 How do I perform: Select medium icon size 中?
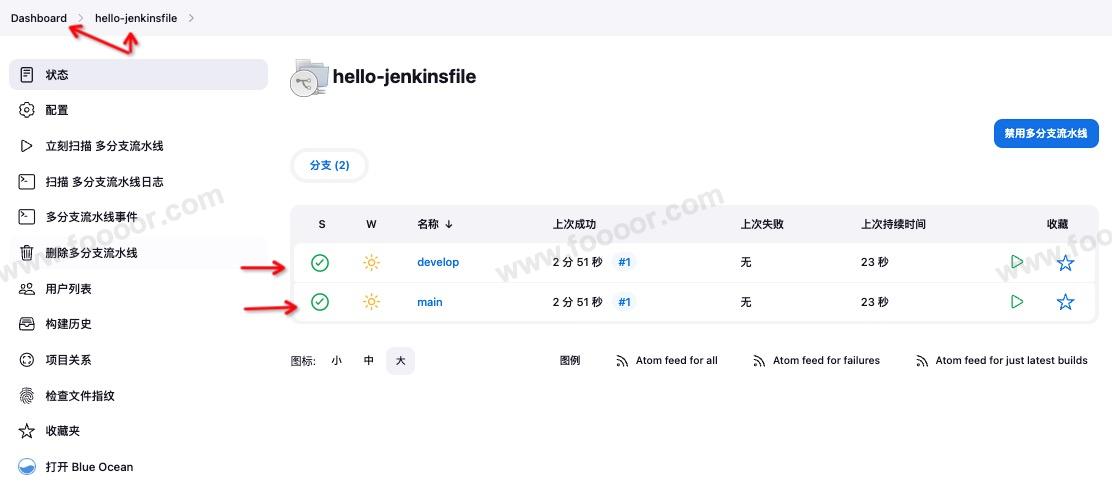coord(369,361)
